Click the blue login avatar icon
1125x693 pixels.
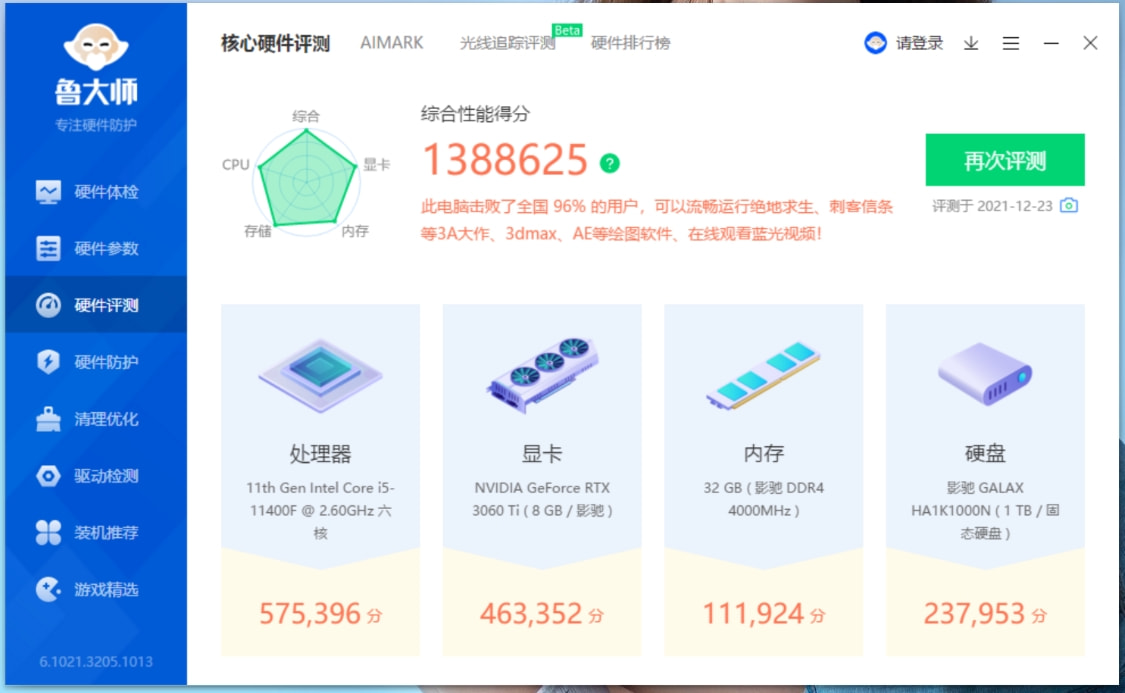[874, 43]
